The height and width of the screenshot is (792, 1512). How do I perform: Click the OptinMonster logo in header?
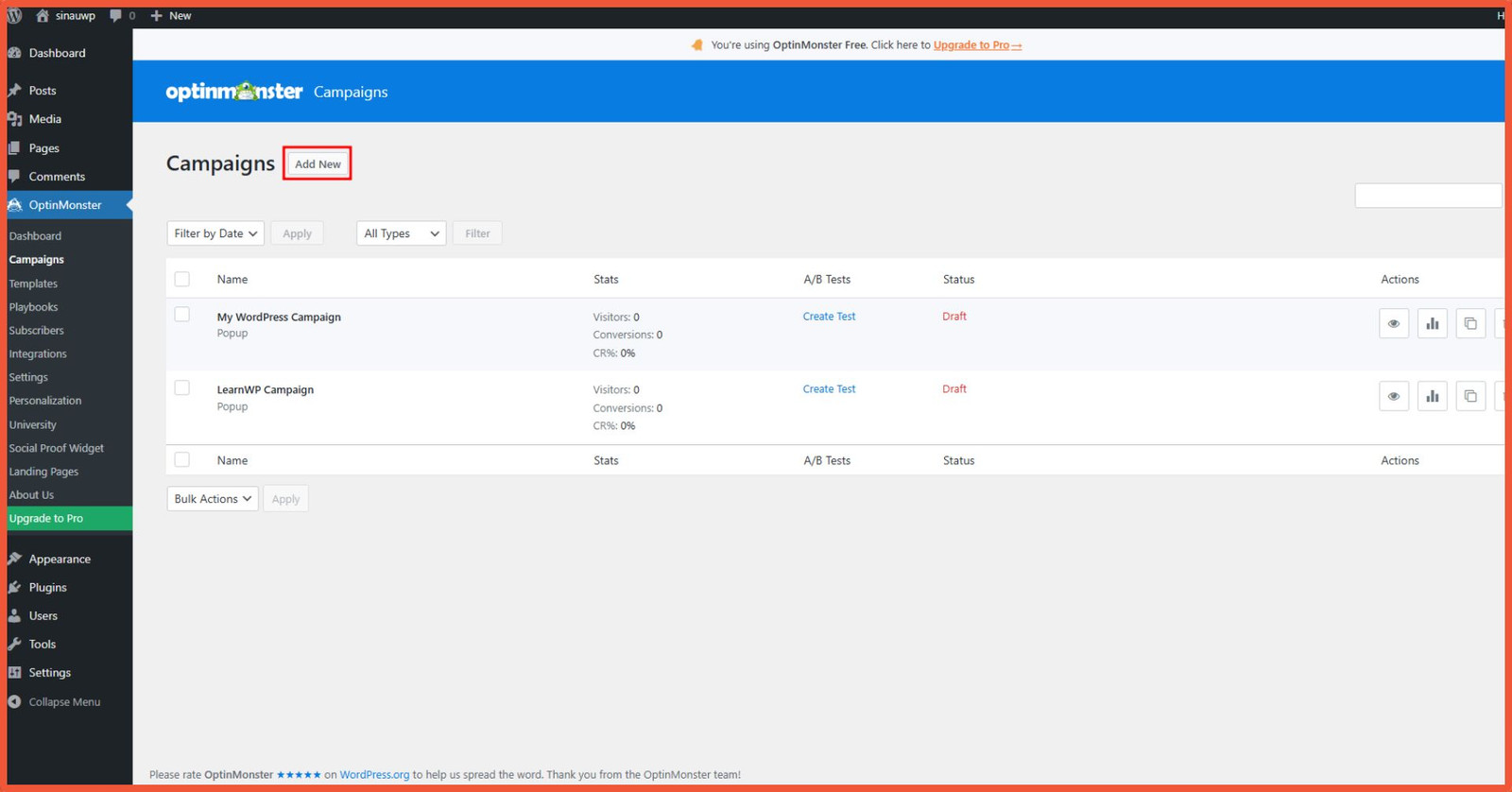tap(234, 91)
